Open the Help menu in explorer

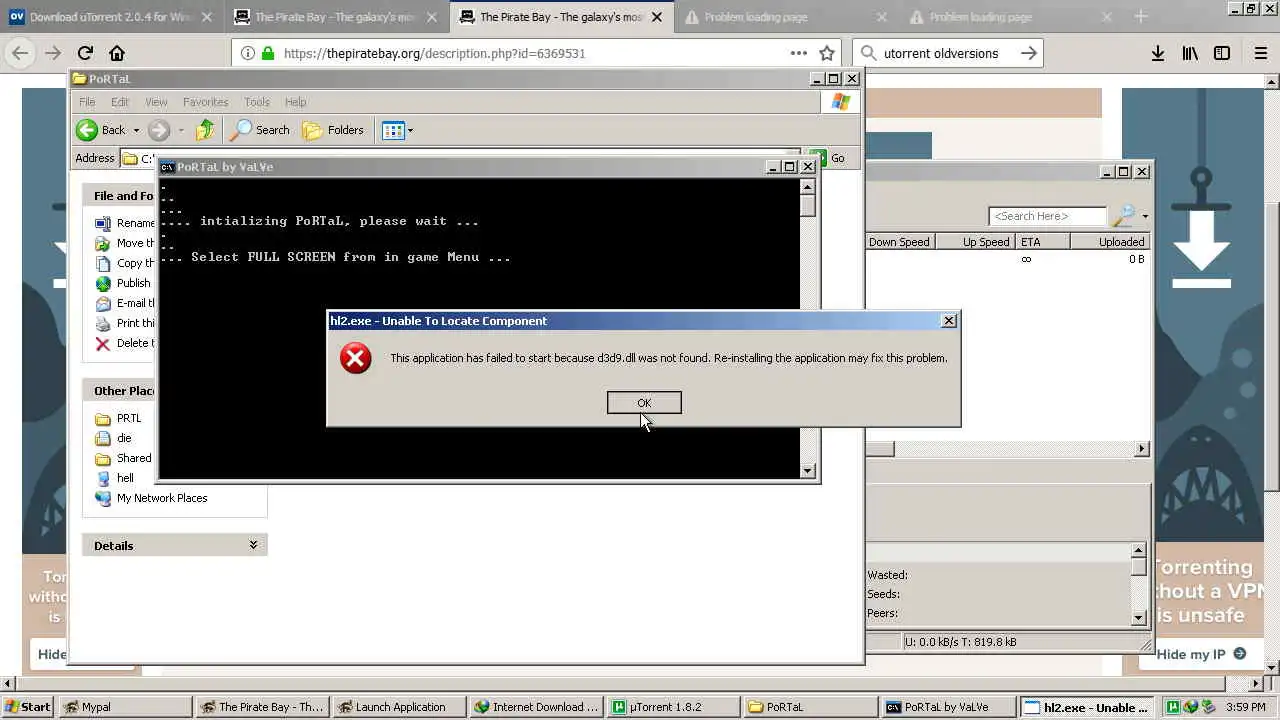click(295, 102)
